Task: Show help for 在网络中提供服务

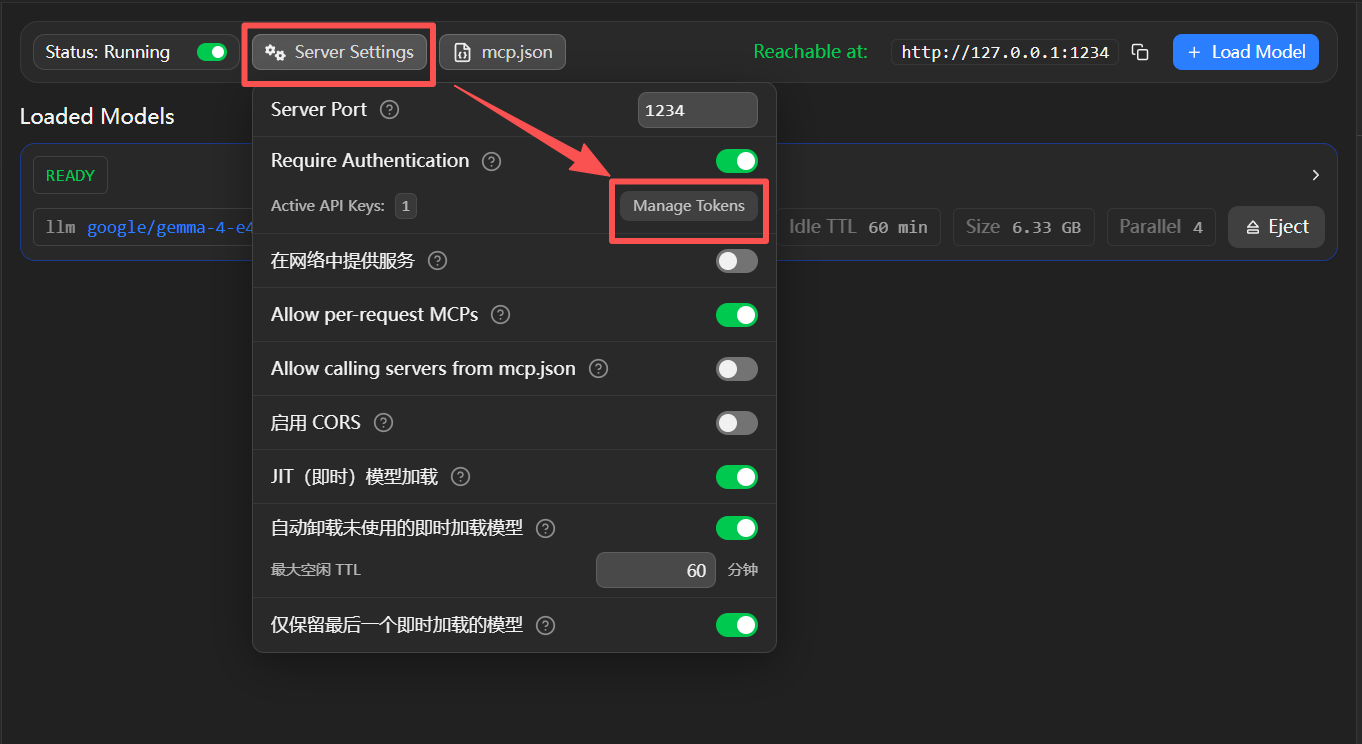Action: 437,261
